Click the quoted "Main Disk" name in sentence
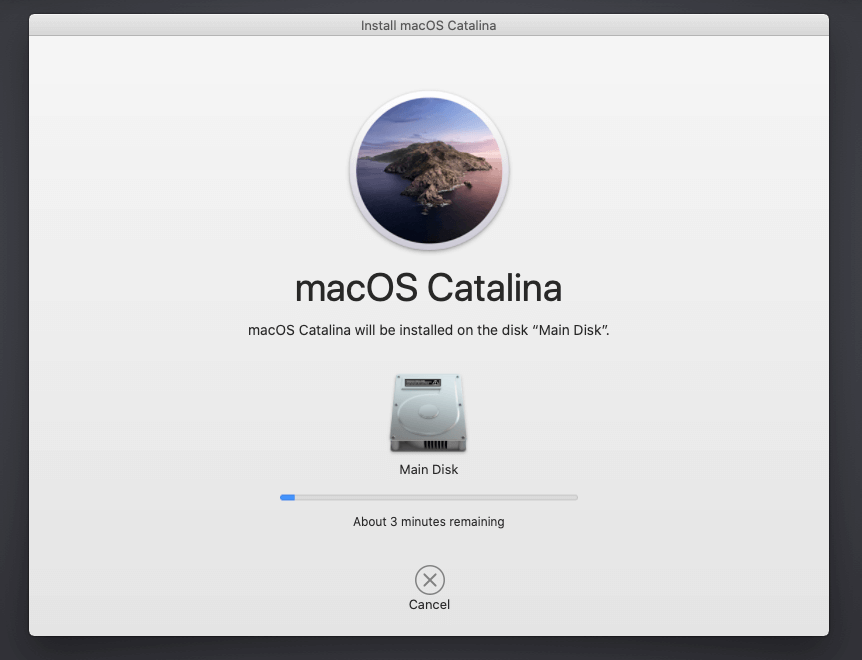Viewport: 862px width, 660px height. pyautogui.click(x=573, y=331)
